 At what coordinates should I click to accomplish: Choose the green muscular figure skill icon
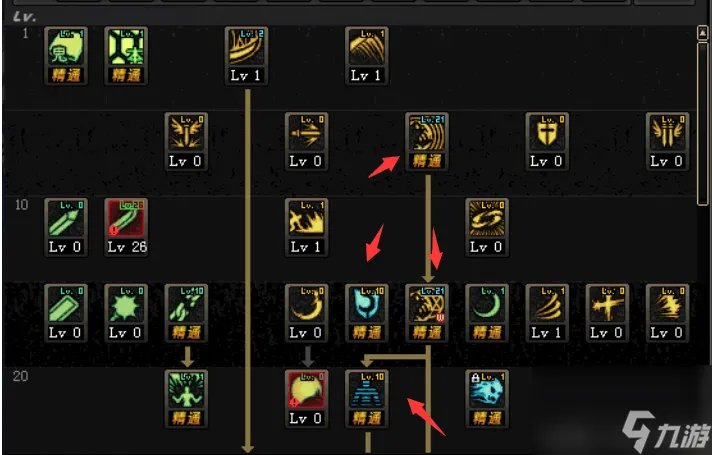point(186,398)
